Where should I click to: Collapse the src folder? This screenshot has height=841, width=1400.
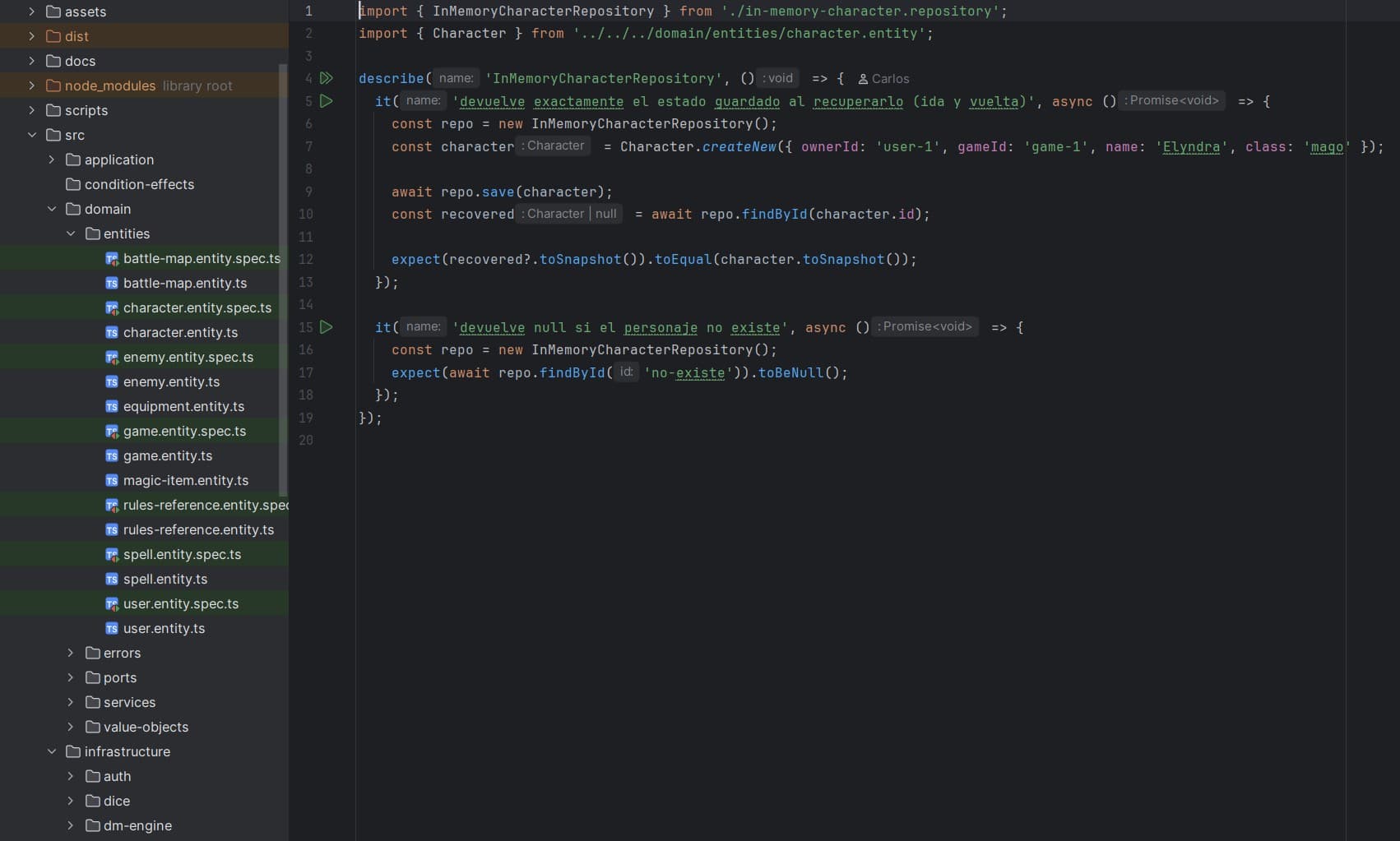[32, 135]
